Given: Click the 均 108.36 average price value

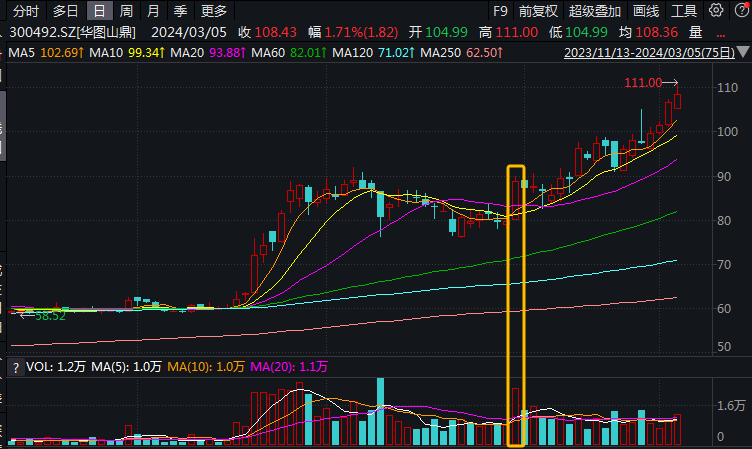Looking at the screenshot, I should tap(648, 32).
